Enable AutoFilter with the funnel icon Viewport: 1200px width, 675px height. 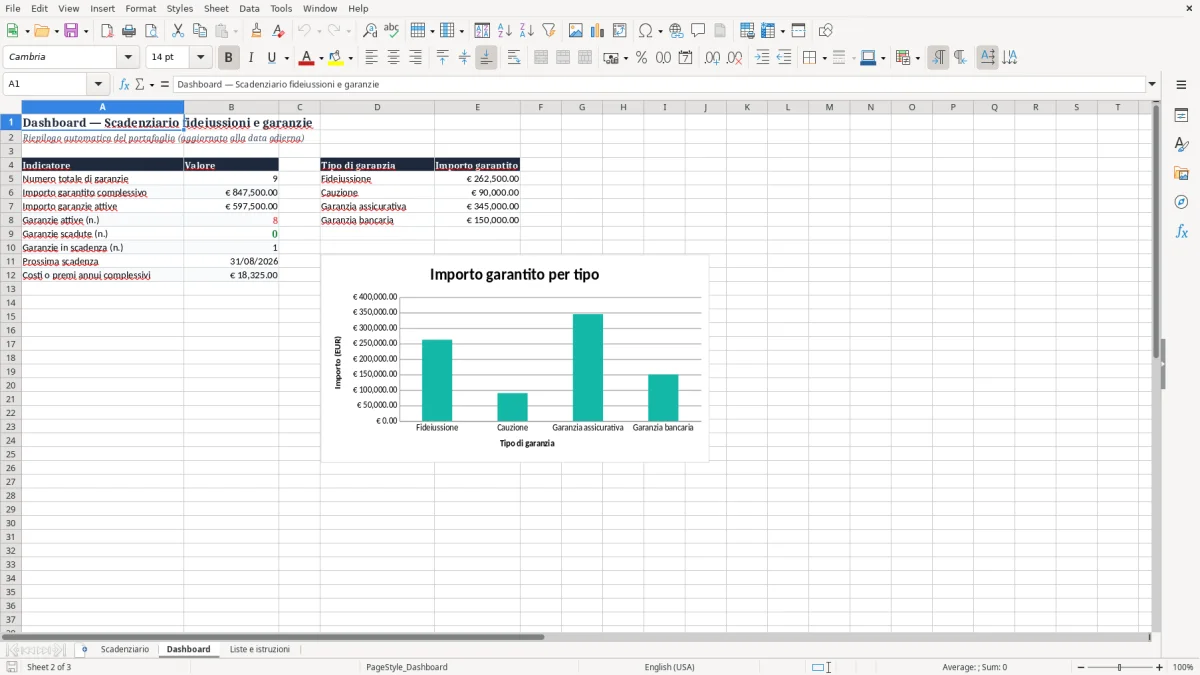(549, 31)
